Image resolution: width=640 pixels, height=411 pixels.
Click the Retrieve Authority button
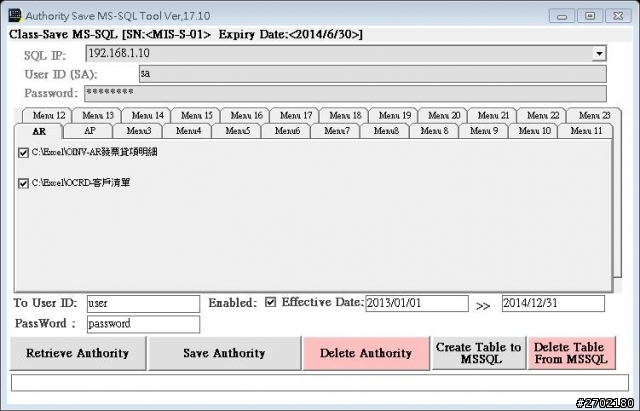click(x=78, y=353)
